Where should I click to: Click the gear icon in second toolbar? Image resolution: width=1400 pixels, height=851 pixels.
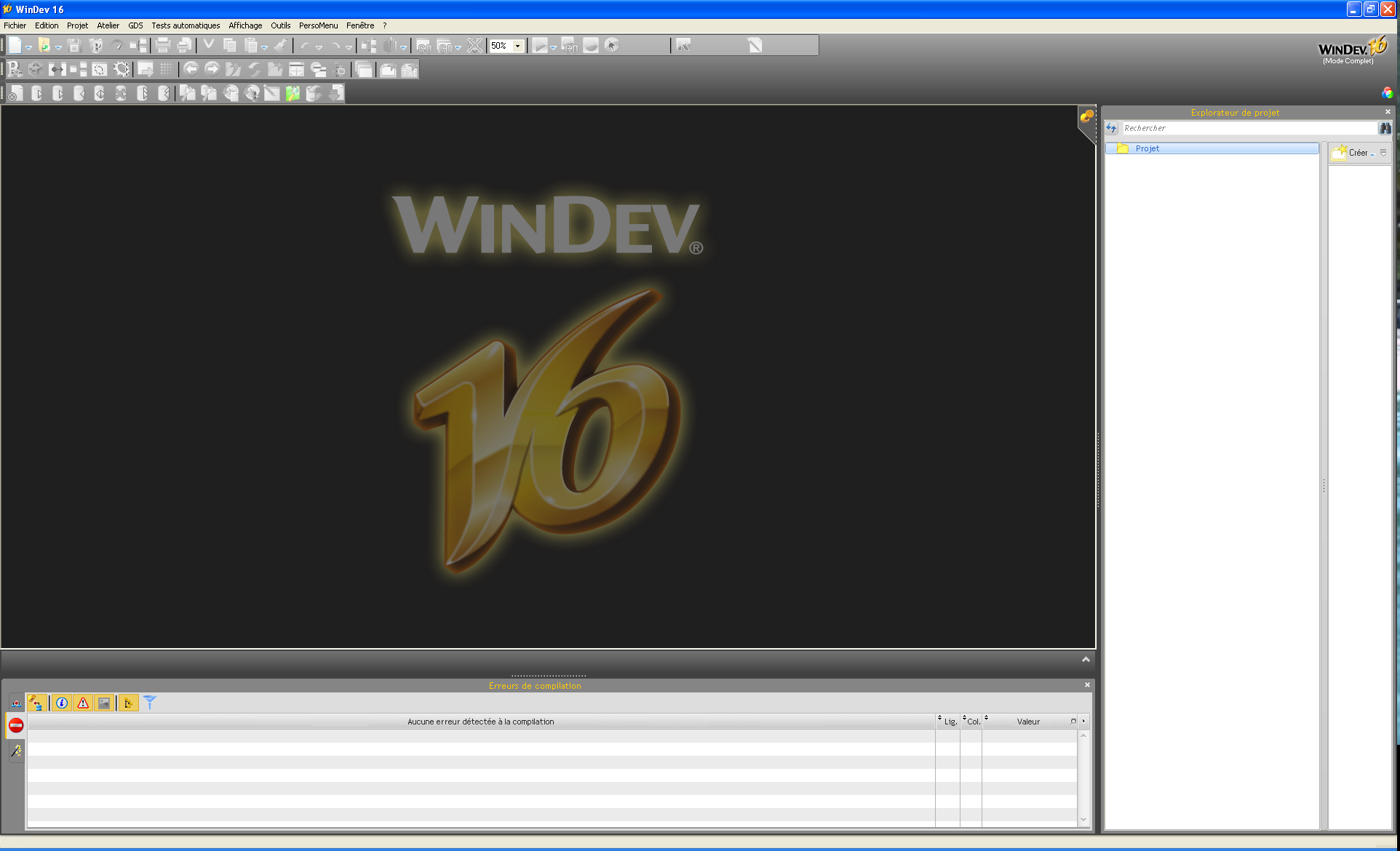(x=122, y=69)
